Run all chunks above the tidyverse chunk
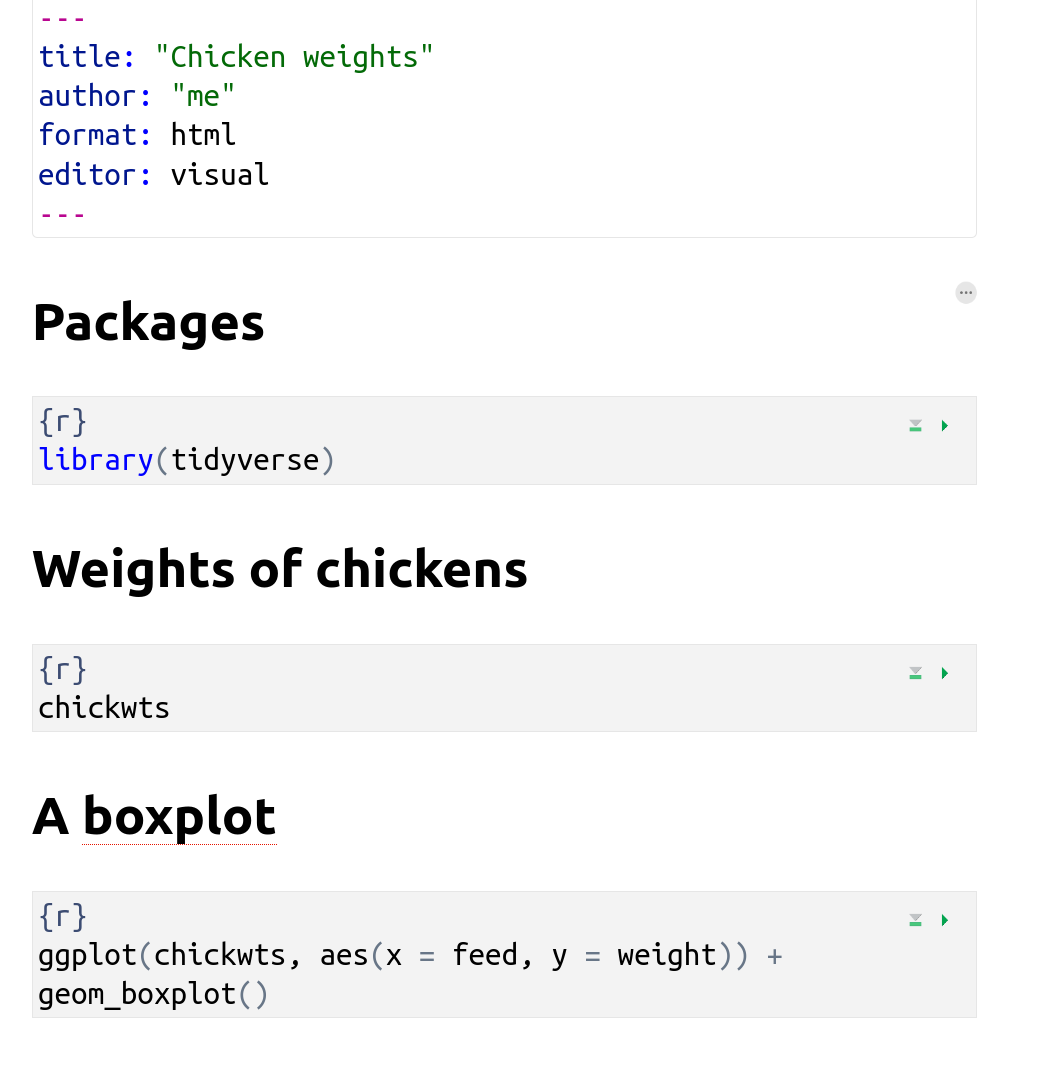Screen dimensions: 1058x1088 click(x=915, y=426)
